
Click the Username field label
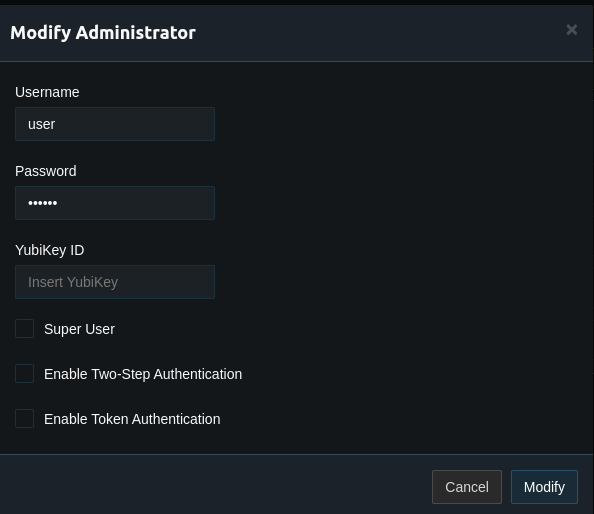click(x=47, y=92)
